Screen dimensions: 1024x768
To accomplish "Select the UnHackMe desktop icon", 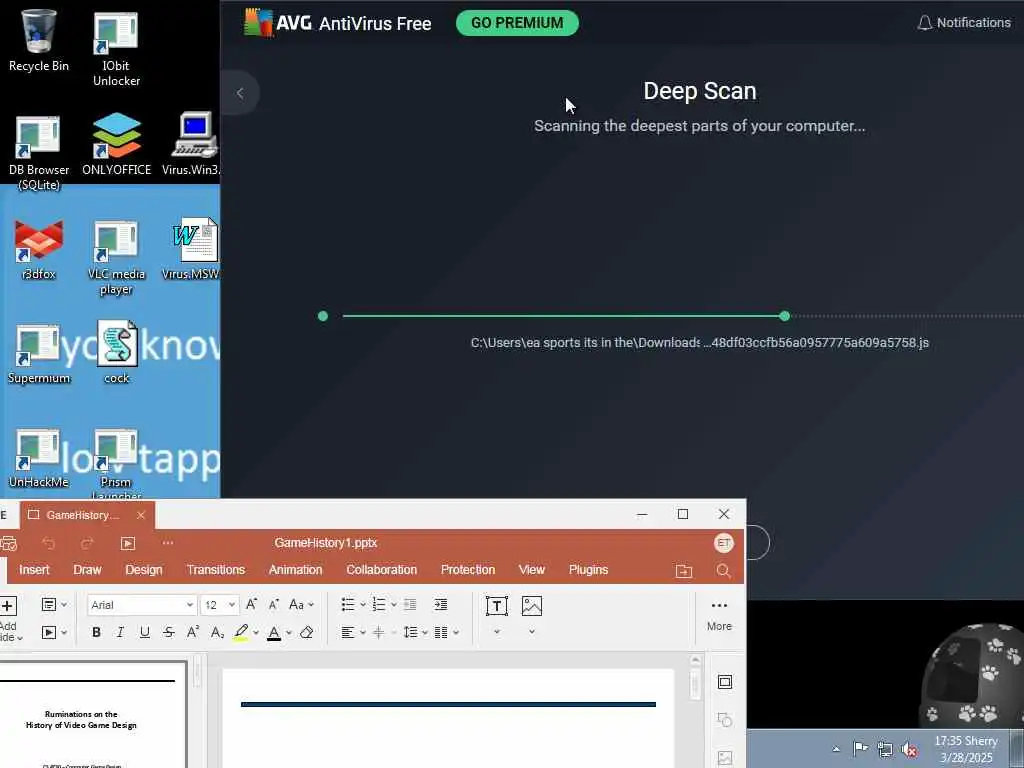I will [x=39, y=458].
